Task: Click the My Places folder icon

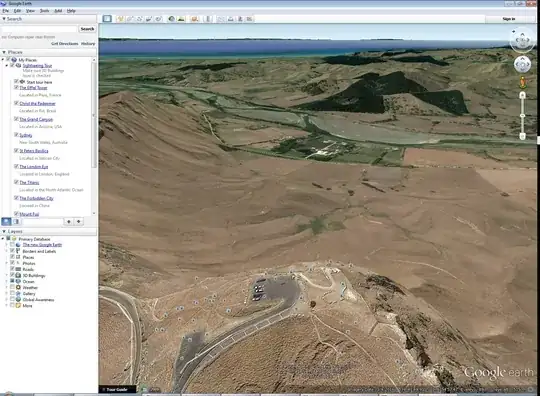Action: point(14,60)
